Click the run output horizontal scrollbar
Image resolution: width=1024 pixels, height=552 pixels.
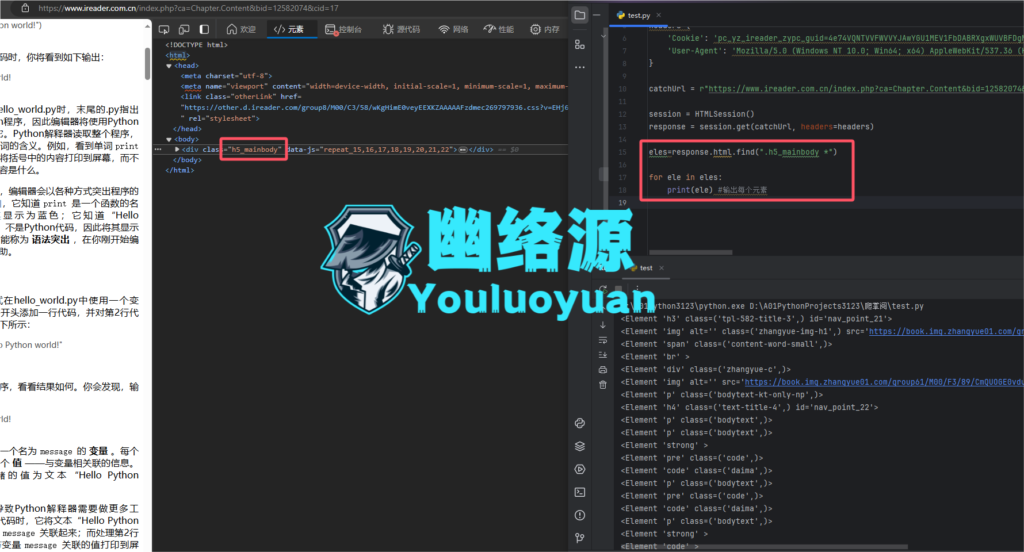tap(764, 547)
